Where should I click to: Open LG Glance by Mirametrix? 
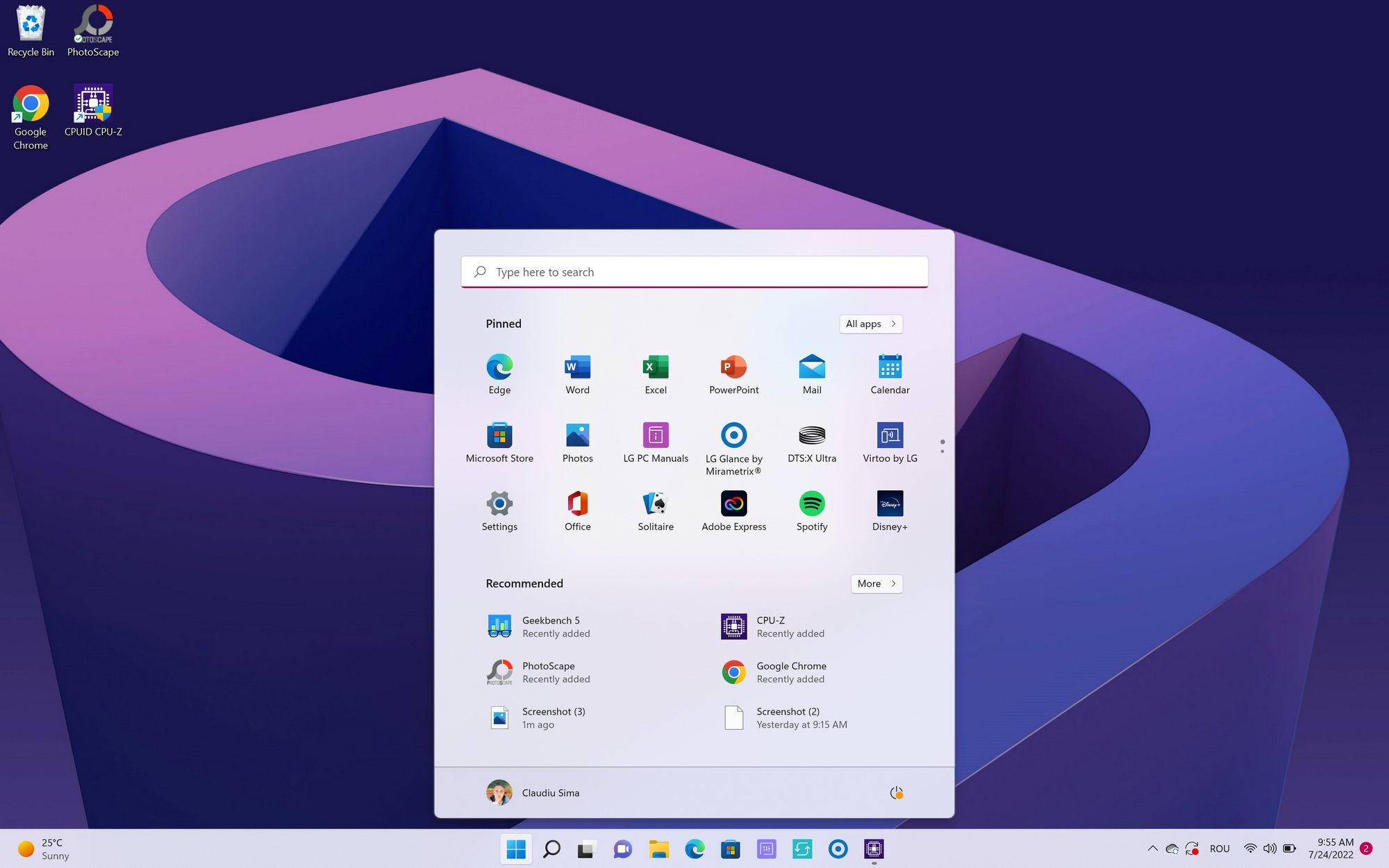click(733, 449)
